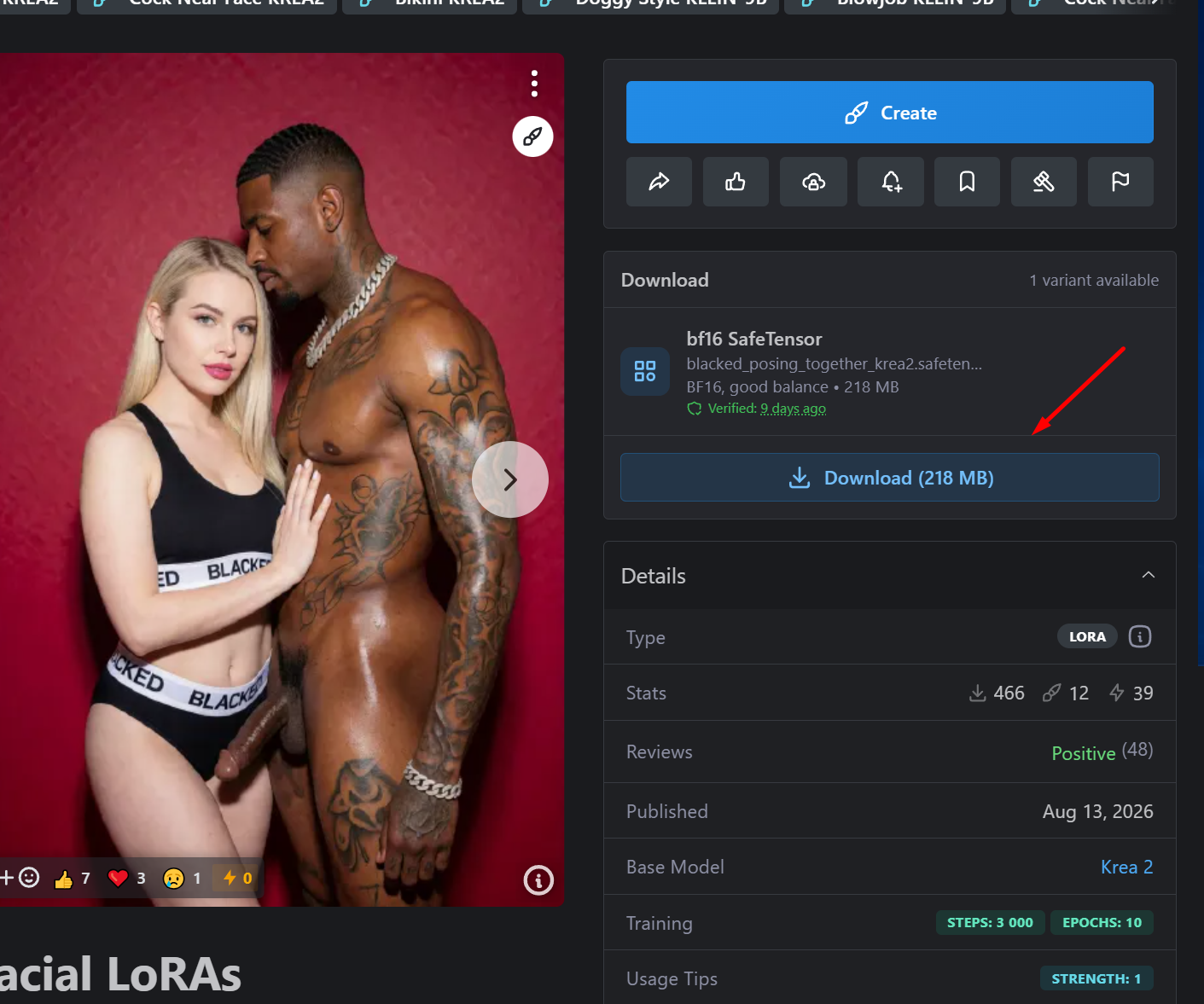Click the 466 downloads stat

point(997,693)
